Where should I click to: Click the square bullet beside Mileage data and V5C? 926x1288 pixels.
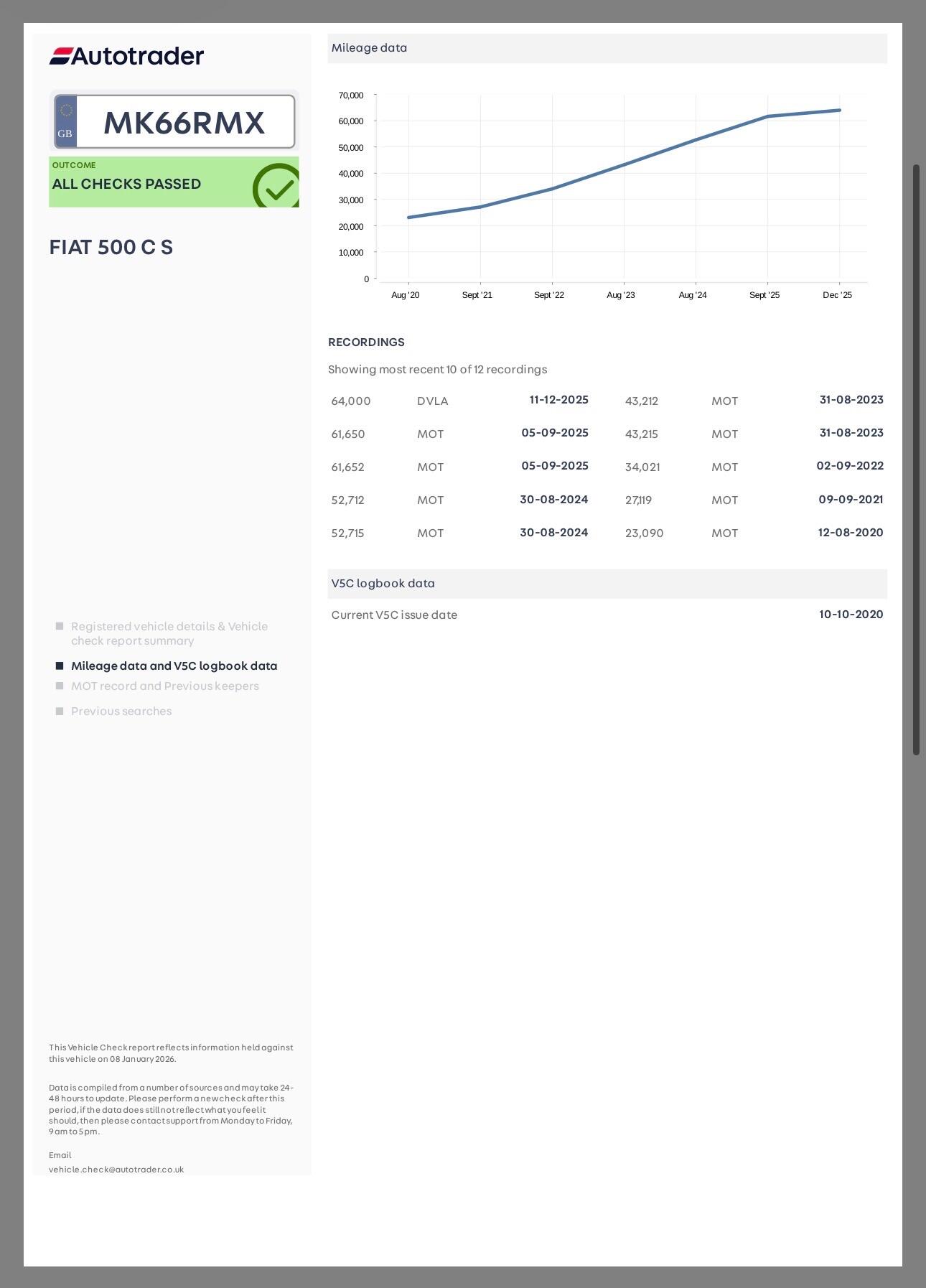coord(60,666)
